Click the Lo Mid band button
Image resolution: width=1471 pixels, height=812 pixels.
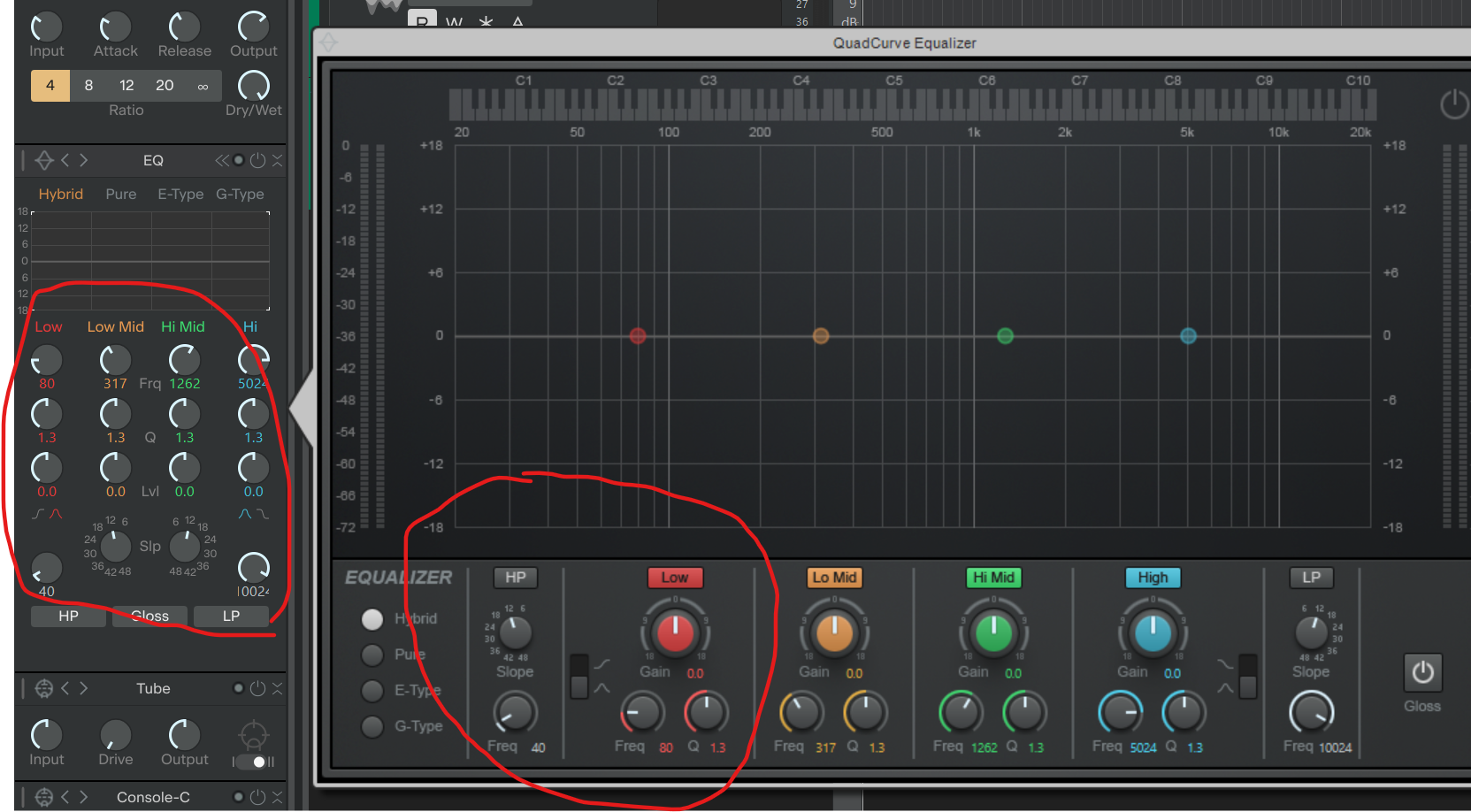coord(834,578)
